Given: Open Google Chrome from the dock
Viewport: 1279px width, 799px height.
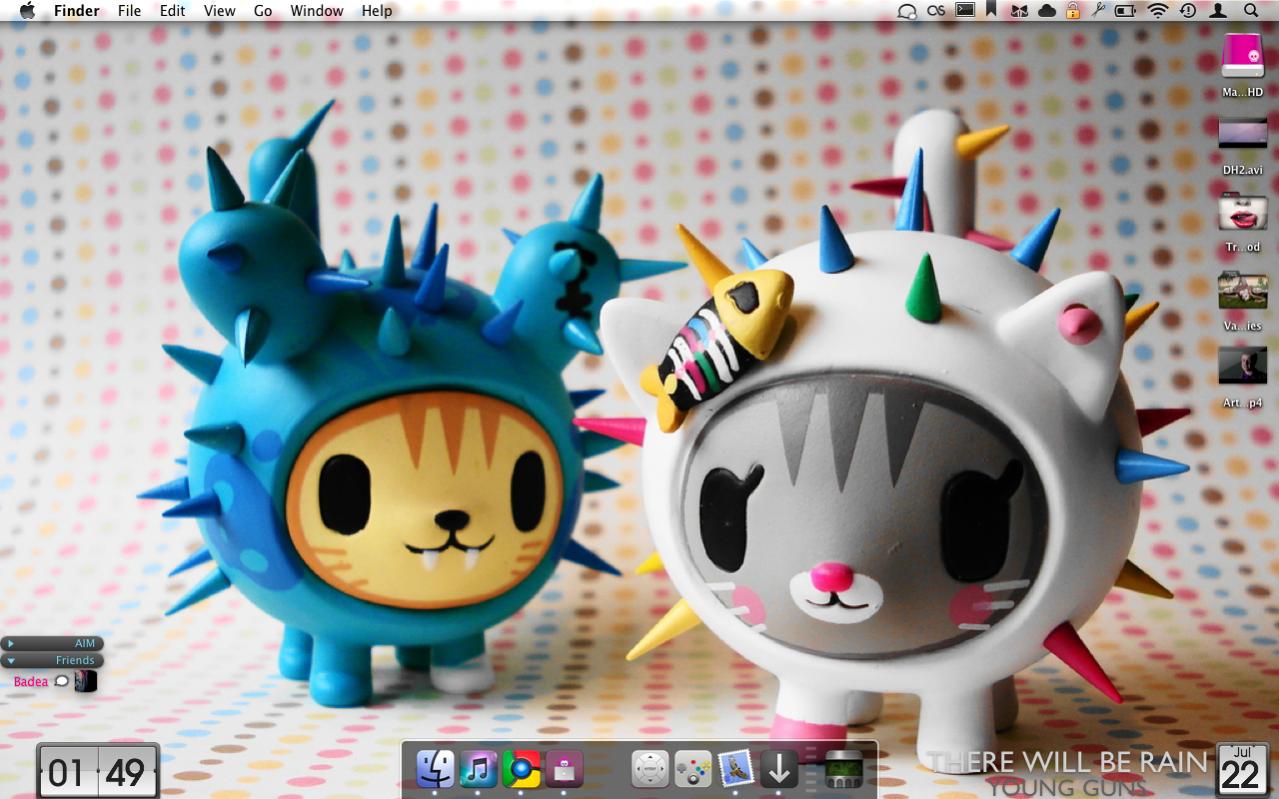Looking at the screenshot, I should click(521, 769).
